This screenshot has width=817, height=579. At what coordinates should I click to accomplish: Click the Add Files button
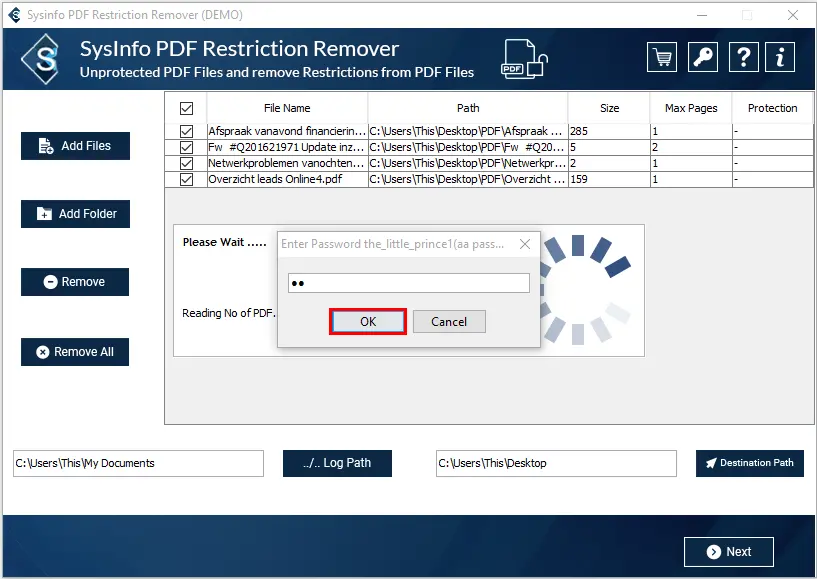[x=75, y=146]
